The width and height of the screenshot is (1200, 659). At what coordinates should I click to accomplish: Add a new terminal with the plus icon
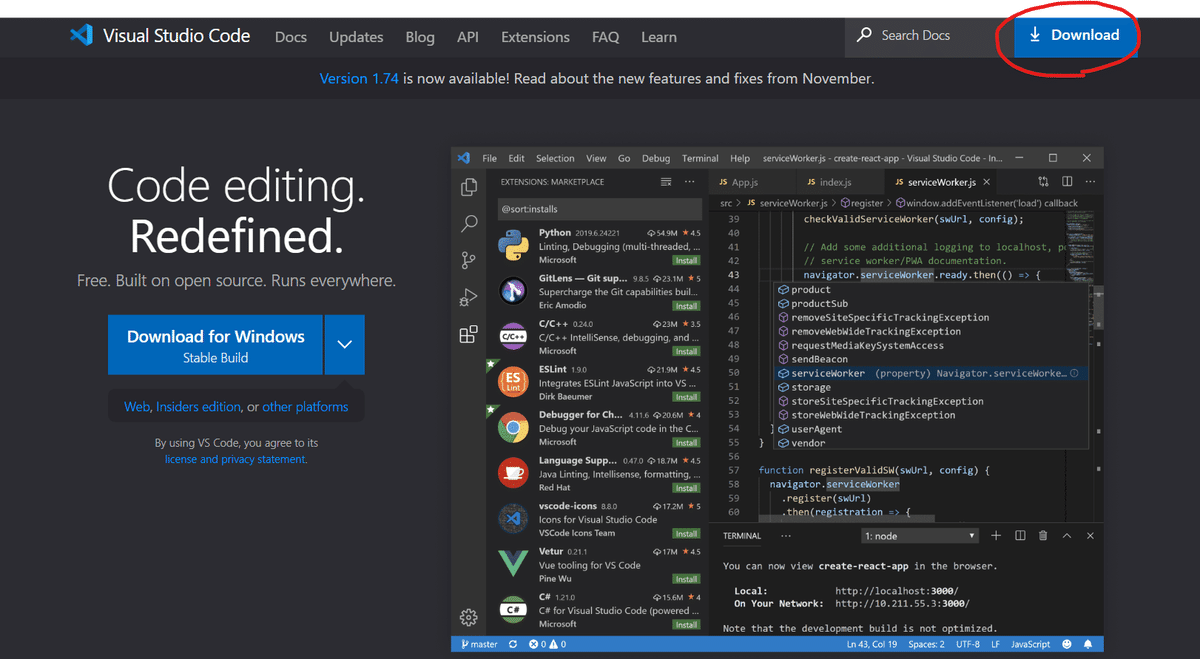pos(996,536)
